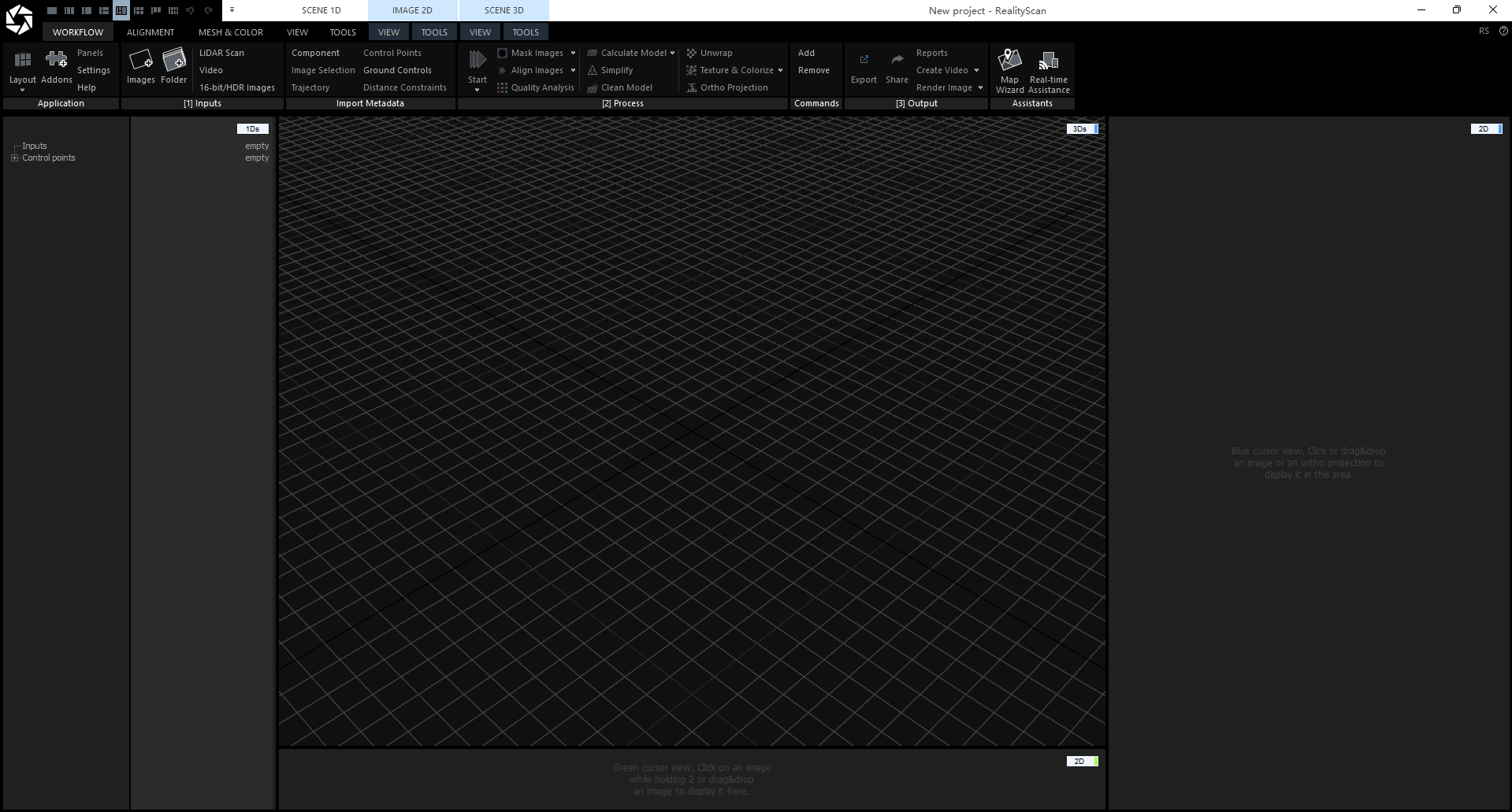1512x812 pixels.
Task: Click the Help button in Application group
Action: coord(87,87)
